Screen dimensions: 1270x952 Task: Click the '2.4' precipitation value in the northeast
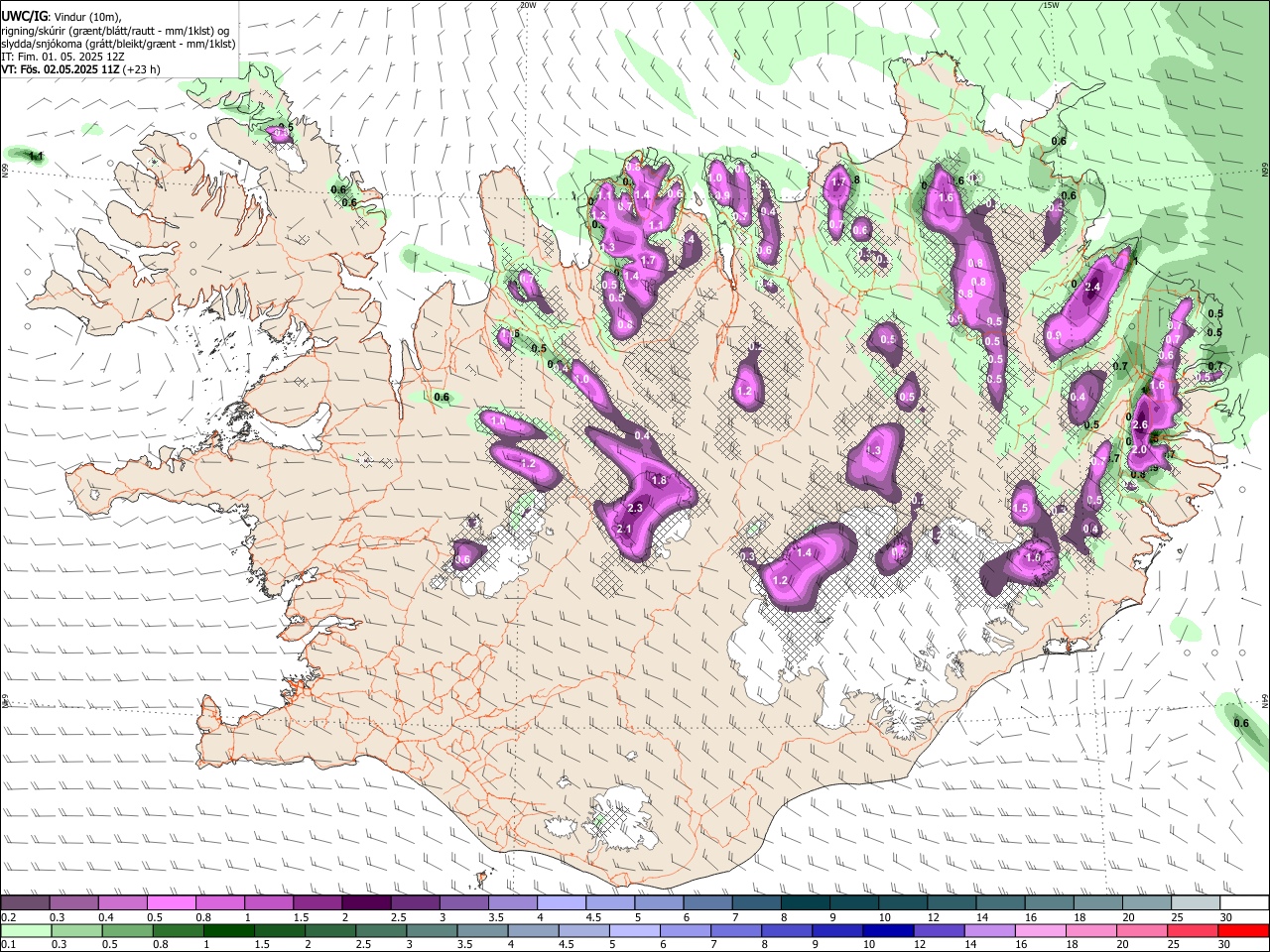[x=1092, y=288]
